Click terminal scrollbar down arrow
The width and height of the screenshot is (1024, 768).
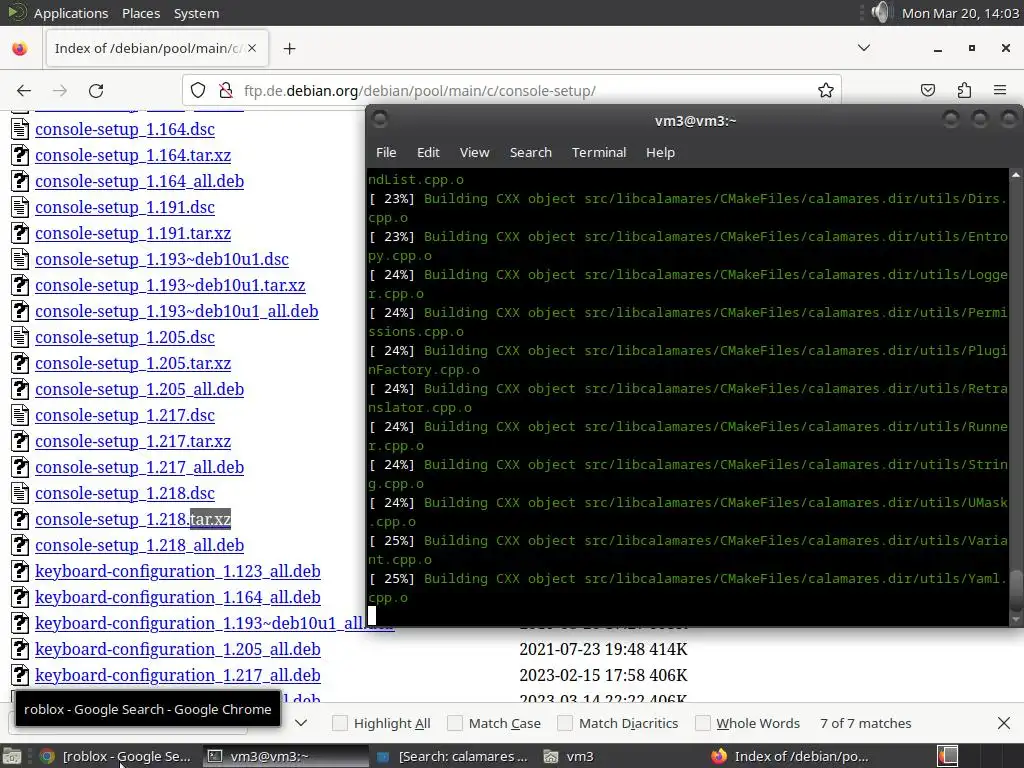[1016, 619]
